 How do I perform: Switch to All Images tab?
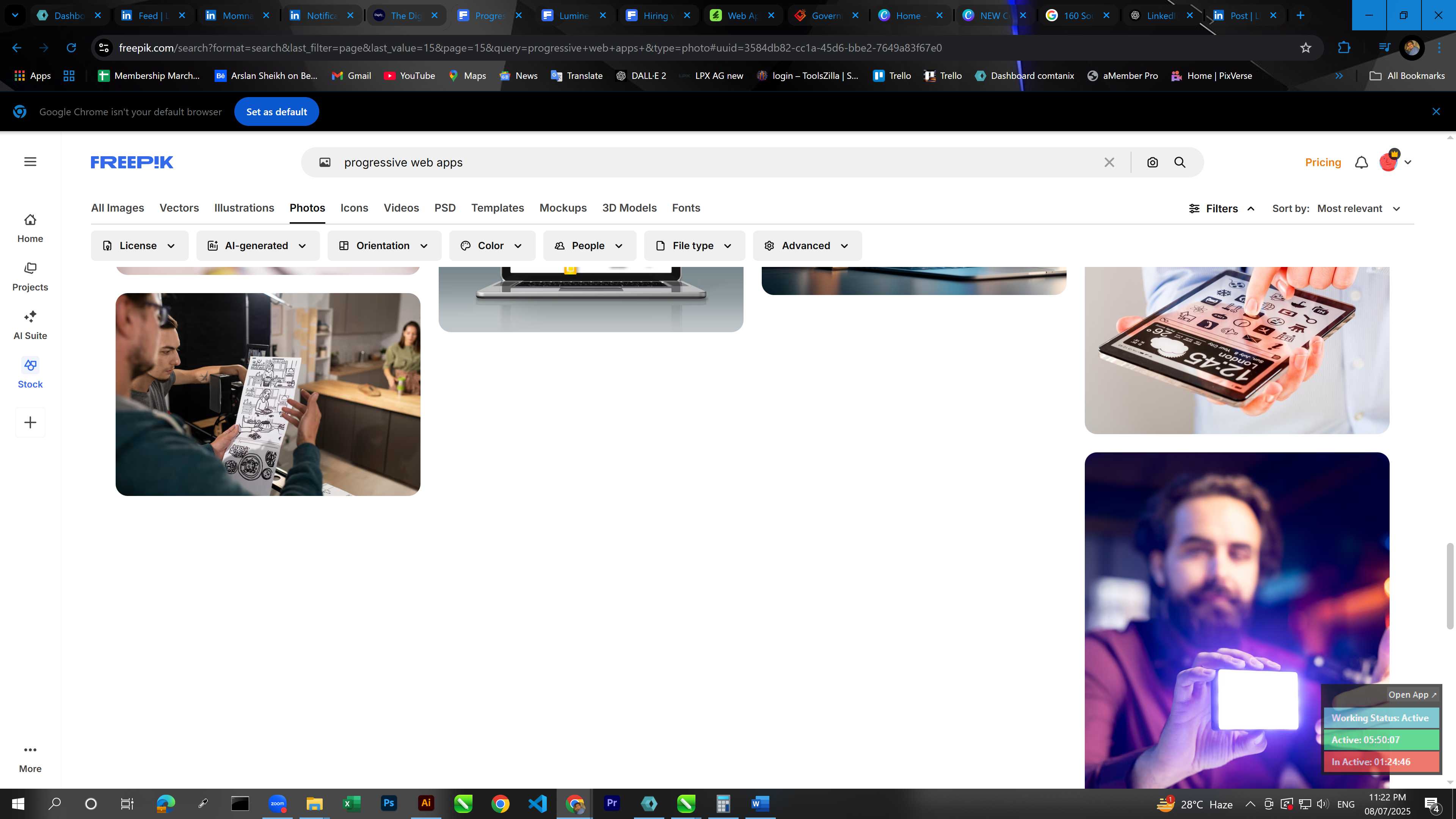pos(118,208)
